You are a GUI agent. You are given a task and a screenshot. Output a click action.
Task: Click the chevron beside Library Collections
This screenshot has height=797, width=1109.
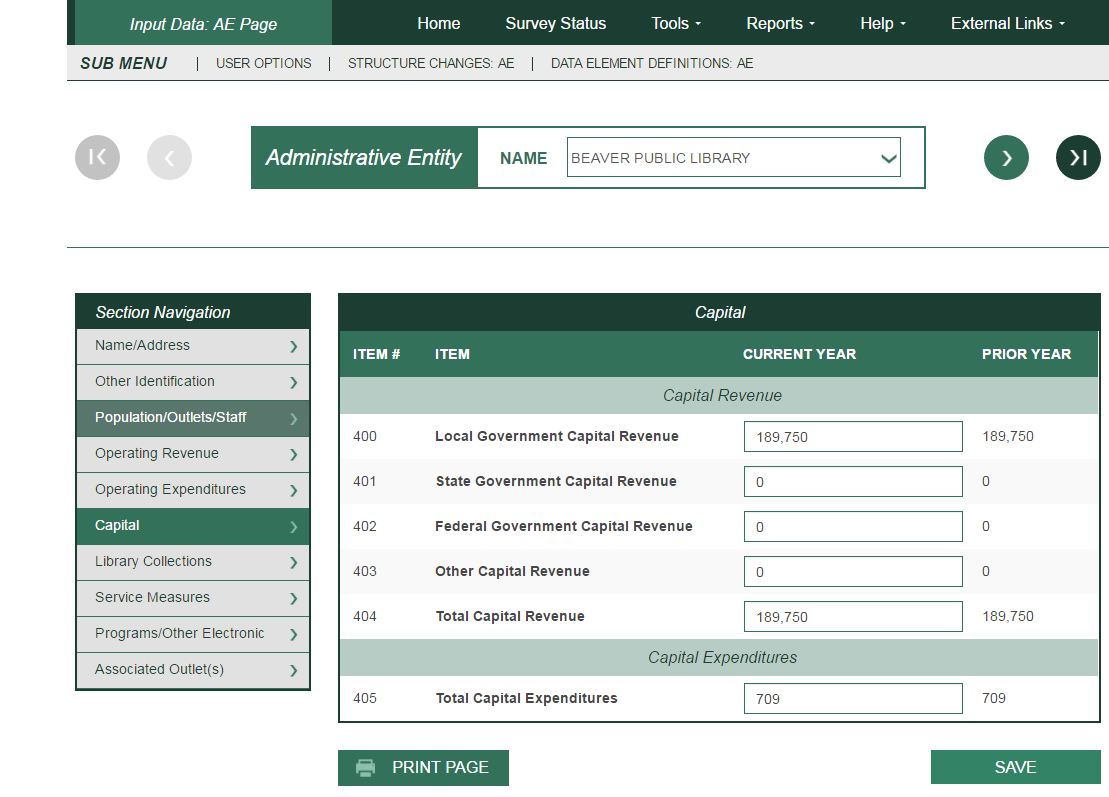point(293,562)
